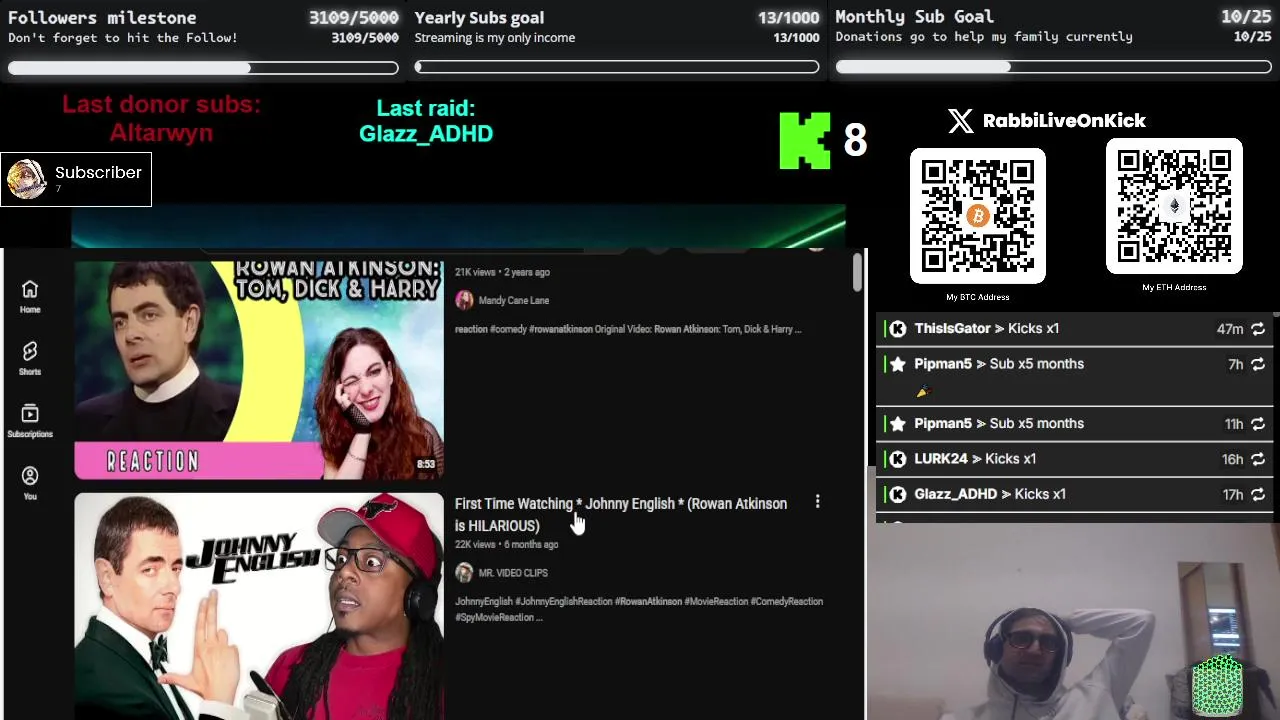Click the Glazz_ADHD Kicks x1 event text

coord(990,494)
